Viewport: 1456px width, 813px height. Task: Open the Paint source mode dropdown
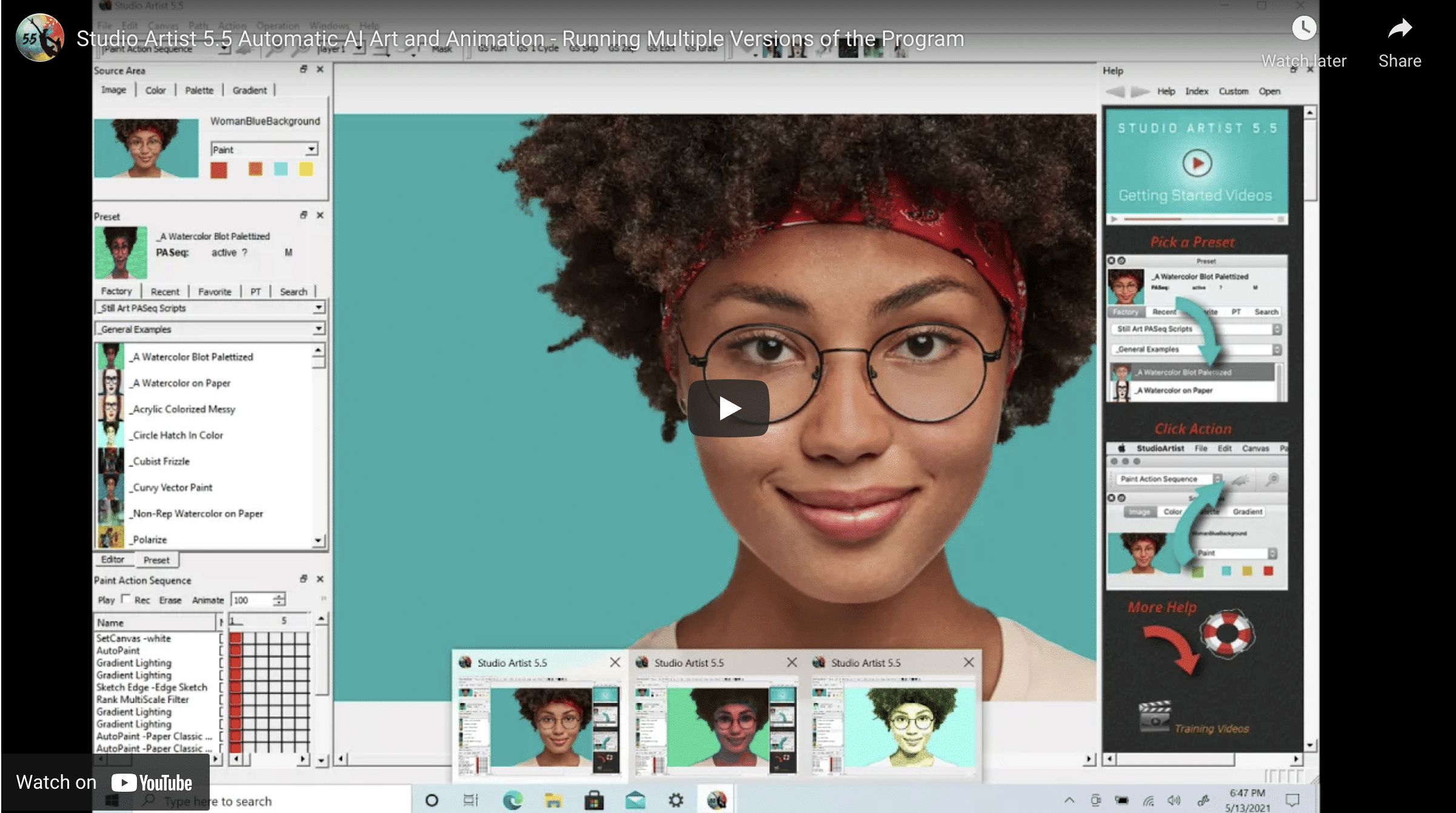point(311,149)
